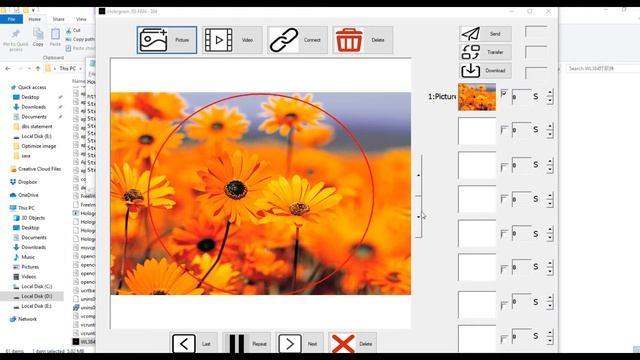The image size is (640, 360).
Task: Click the Back arrow in File Explorer
Action: click(x=8, y=69)
